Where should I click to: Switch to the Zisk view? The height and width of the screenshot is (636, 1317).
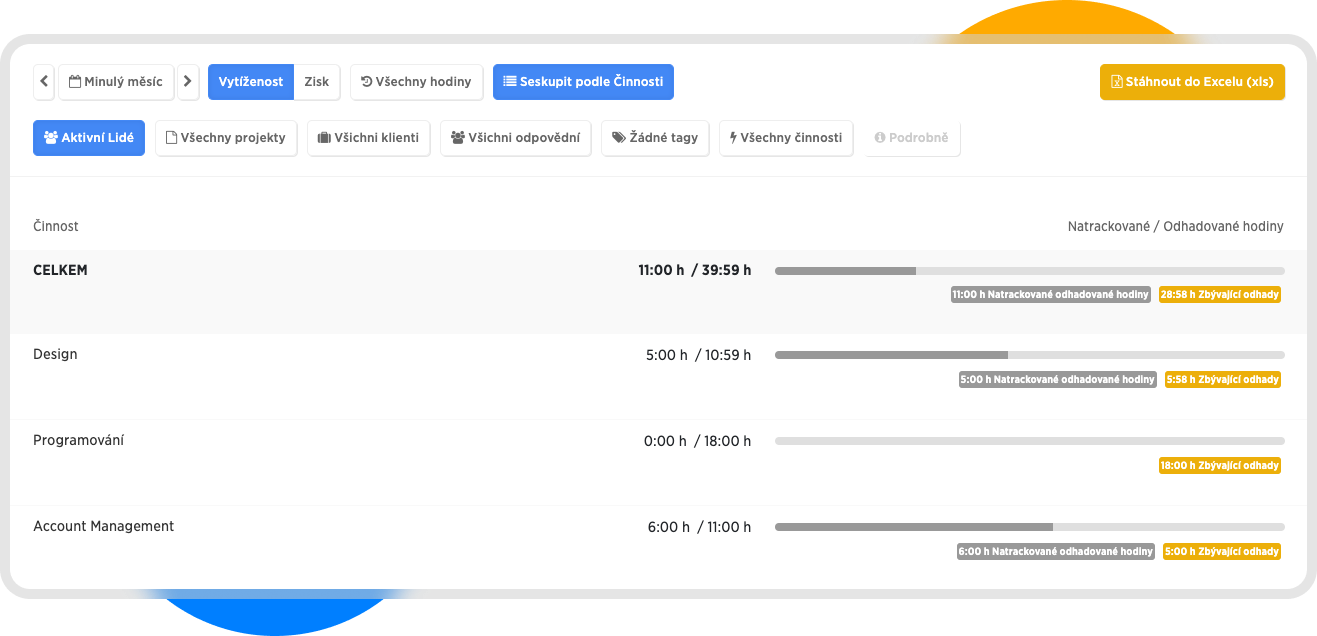[316, 82]
